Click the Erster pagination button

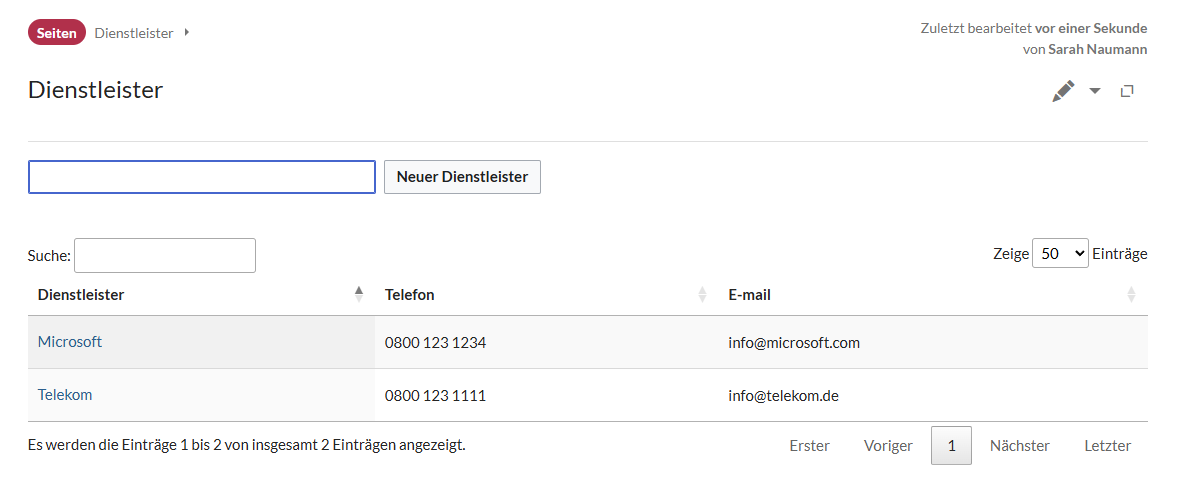pos(810,446)
